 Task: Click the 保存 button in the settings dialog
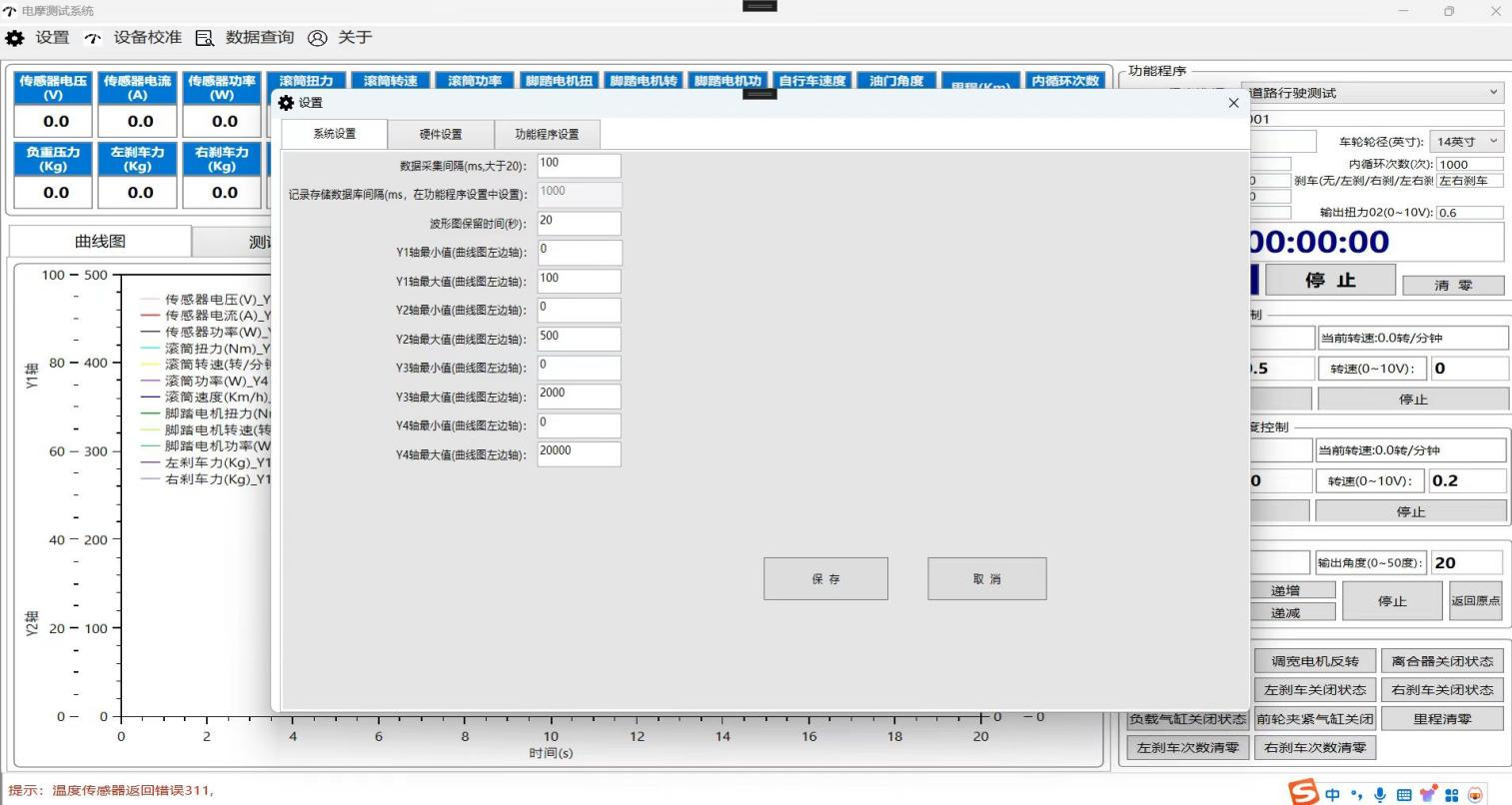825,579
